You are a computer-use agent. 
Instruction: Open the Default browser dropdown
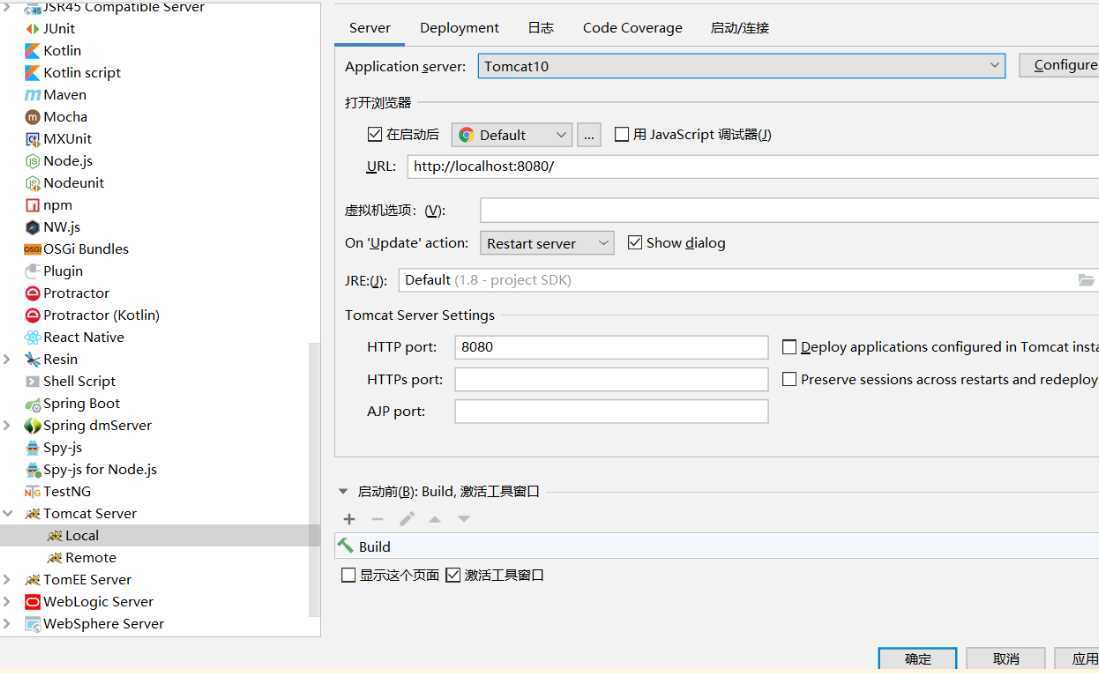(512, 135)
